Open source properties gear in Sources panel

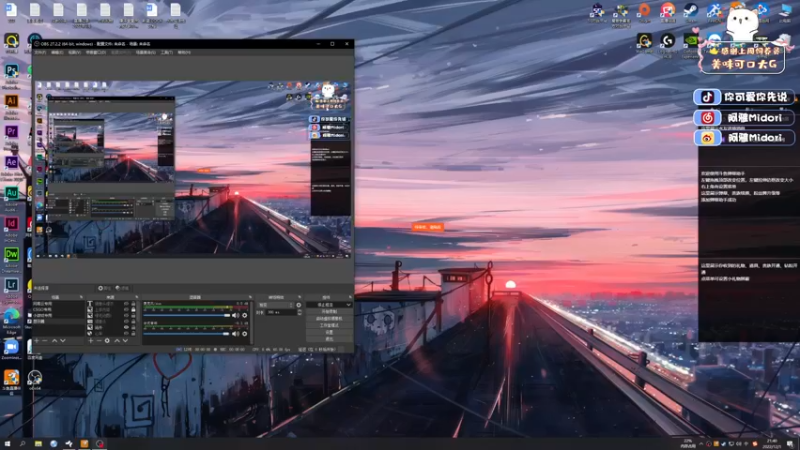[107, 340]
